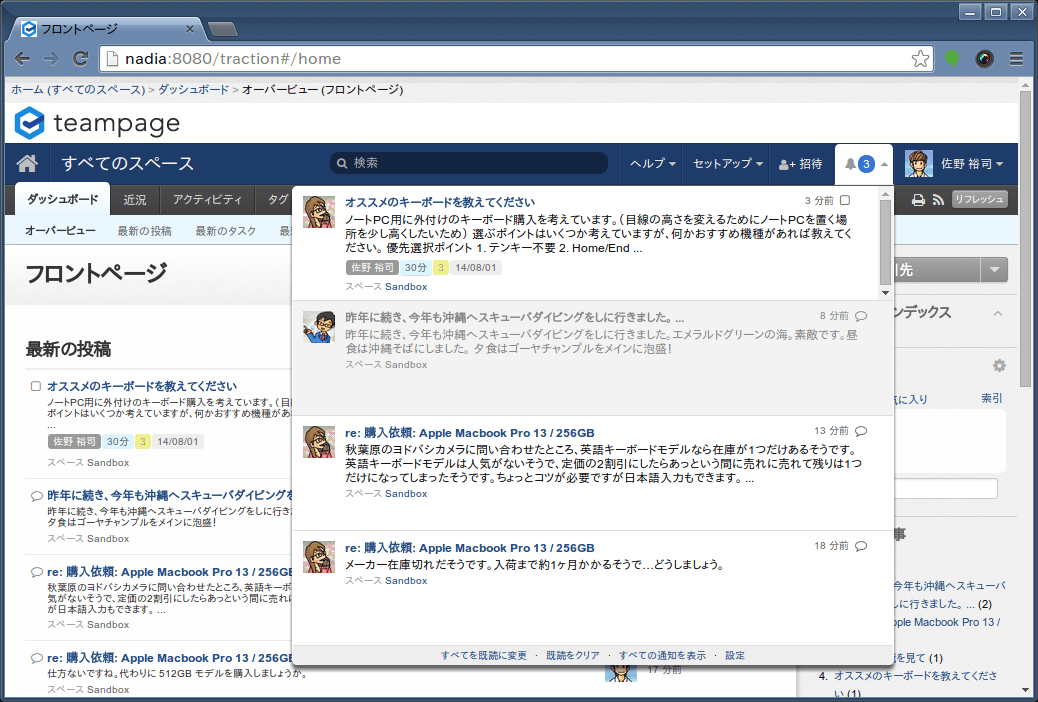Click 既読をクリア link
Viewport: 1038px width, 702px height.
click(573, 655)
